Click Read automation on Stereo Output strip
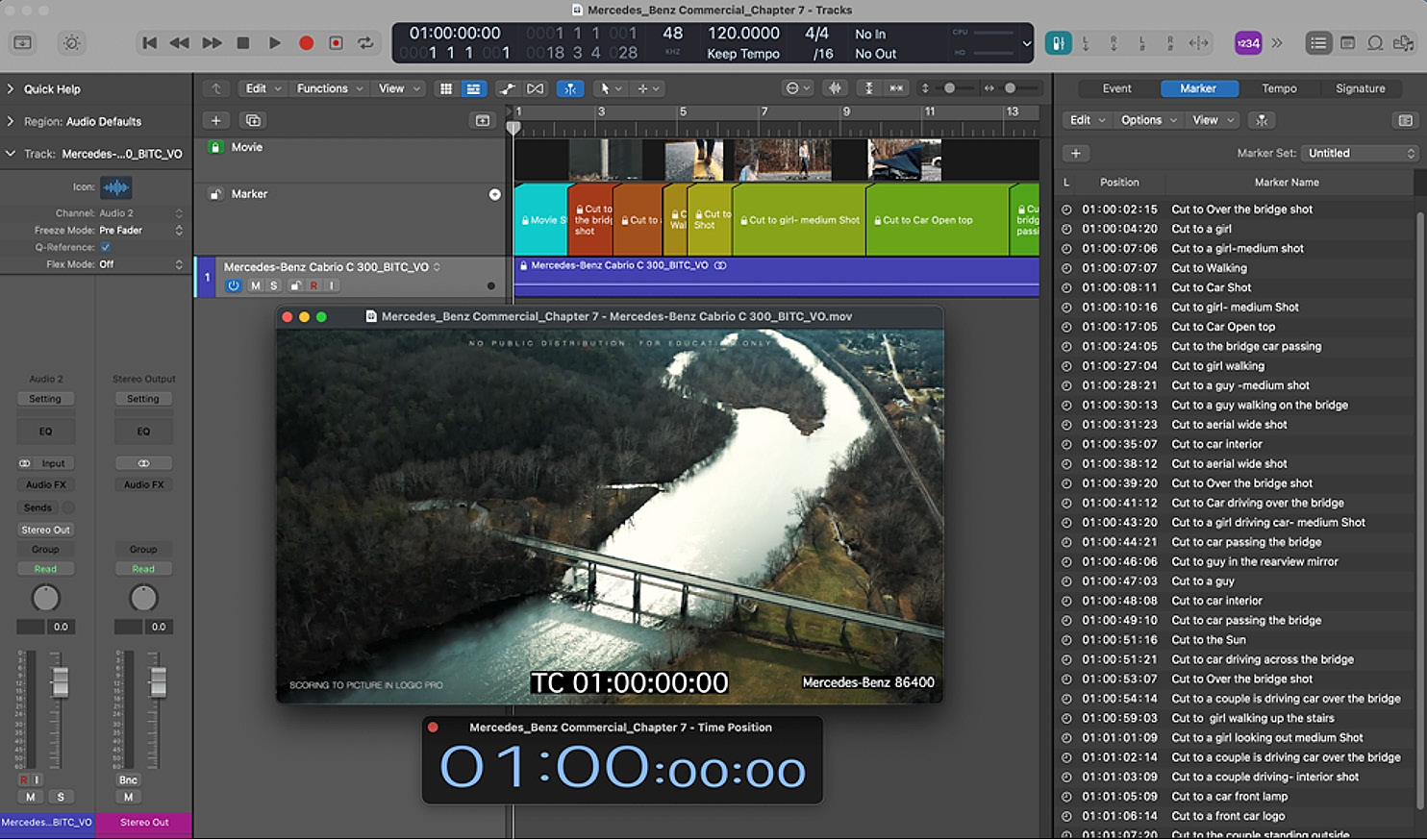This screenshot has height=840, width=1427. (x=143, y=569)
